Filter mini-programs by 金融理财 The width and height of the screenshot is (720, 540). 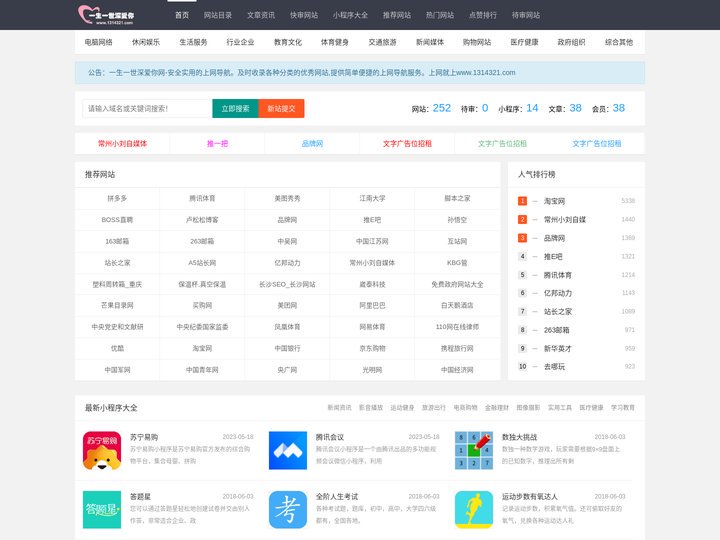tap(497, 407)
